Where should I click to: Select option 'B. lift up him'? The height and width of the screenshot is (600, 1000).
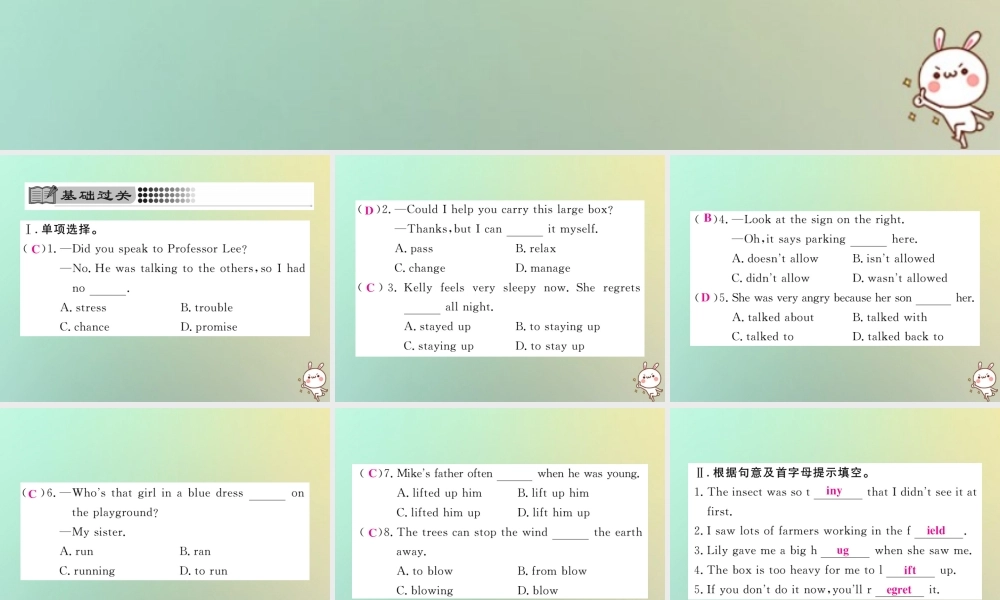coord(553,494)
